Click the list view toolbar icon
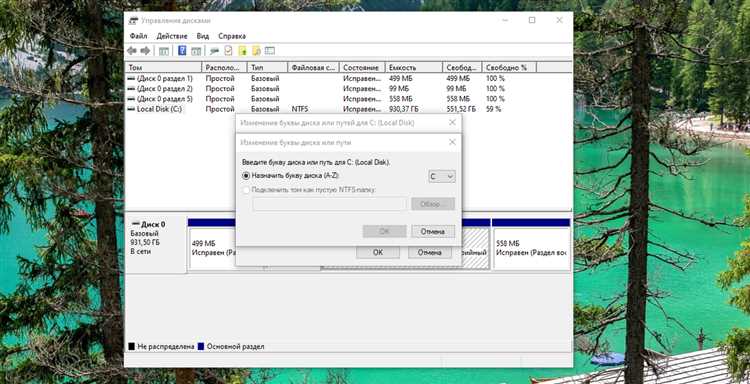 click(270, 51)
